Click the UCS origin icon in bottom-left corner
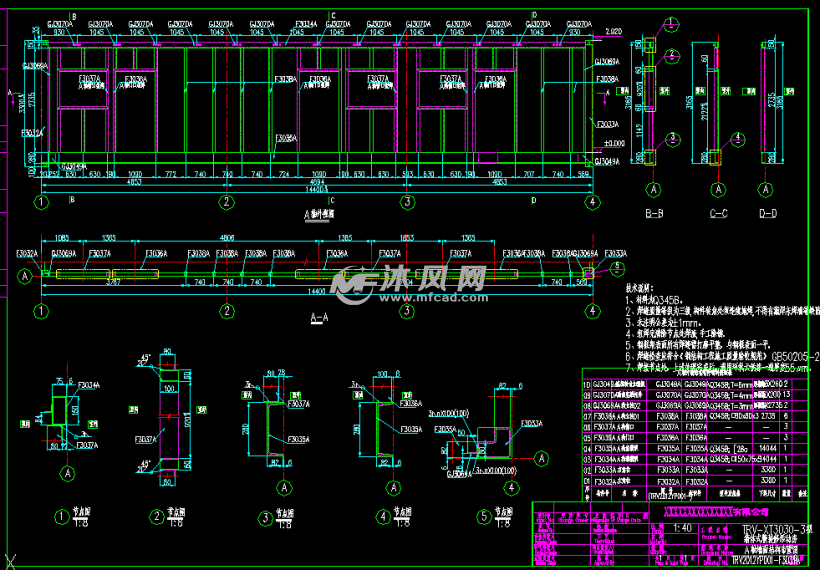Image resolution: width=820 pixels, height=570 pixels. click(x=12, y=559)
